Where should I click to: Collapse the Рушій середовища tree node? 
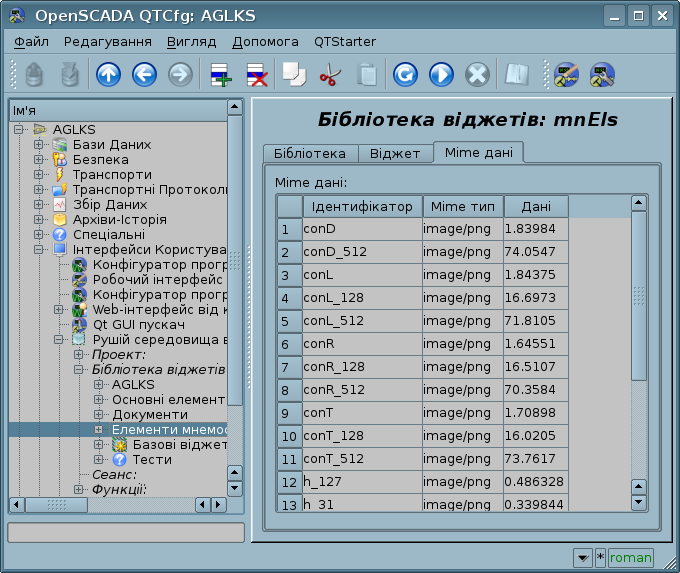[x=59, y=339]
